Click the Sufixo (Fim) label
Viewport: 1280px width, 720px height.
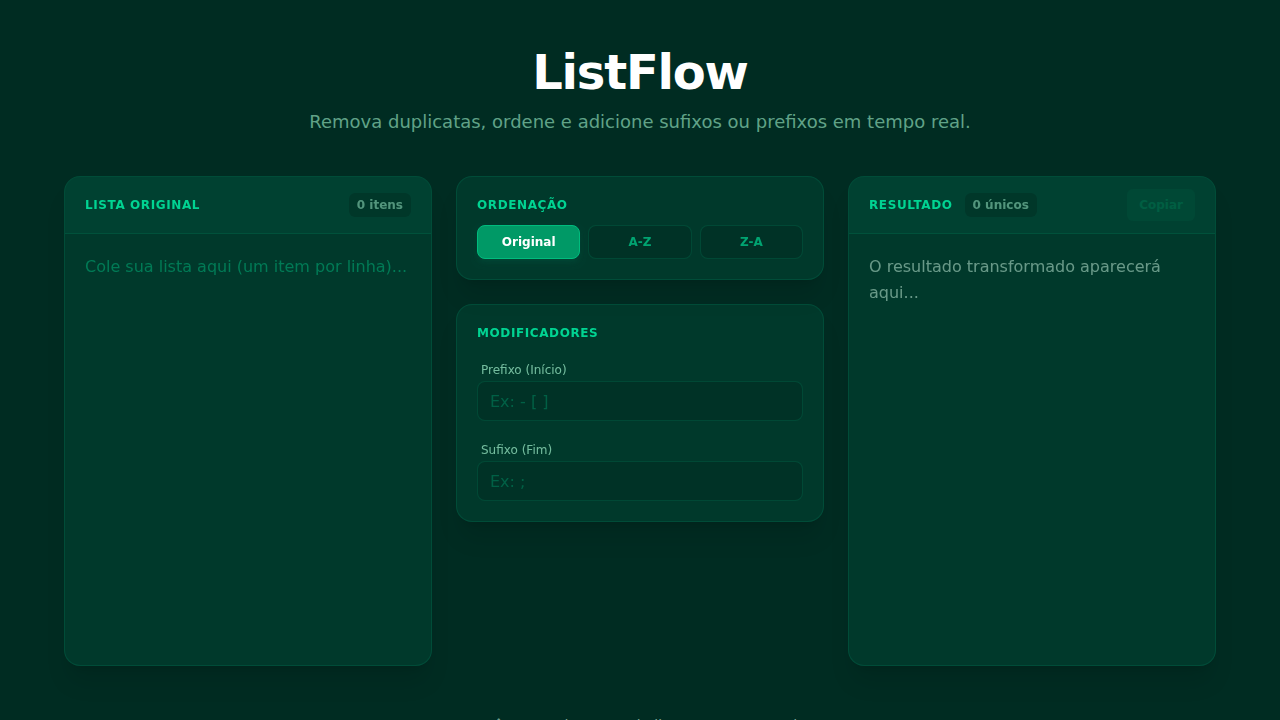point(516,449)
